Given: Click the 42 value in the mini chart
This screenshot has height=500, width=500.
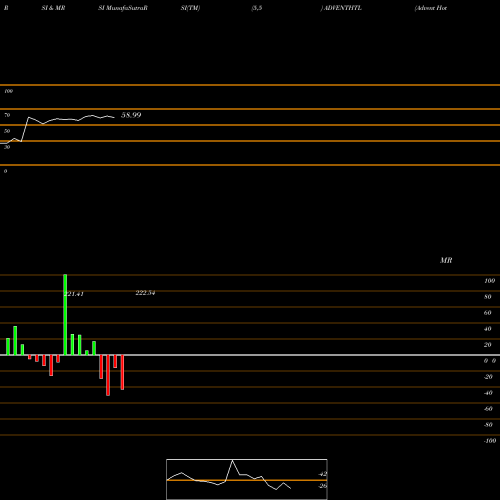Looking at the screenshot, I should 323,474.
